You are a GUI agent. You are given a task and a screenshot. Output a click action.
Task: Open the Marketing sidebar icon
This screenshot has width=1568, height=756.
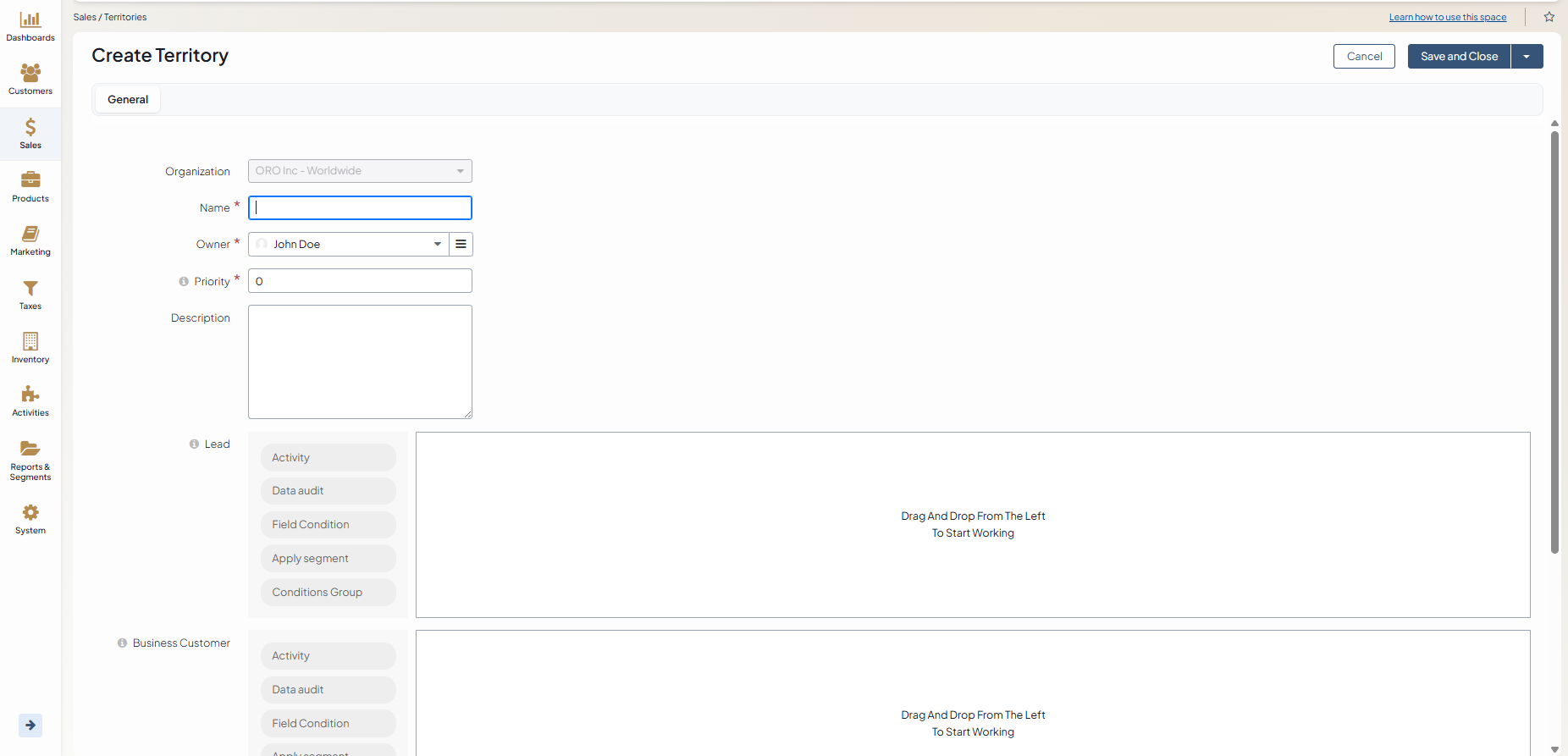point(30,234)
